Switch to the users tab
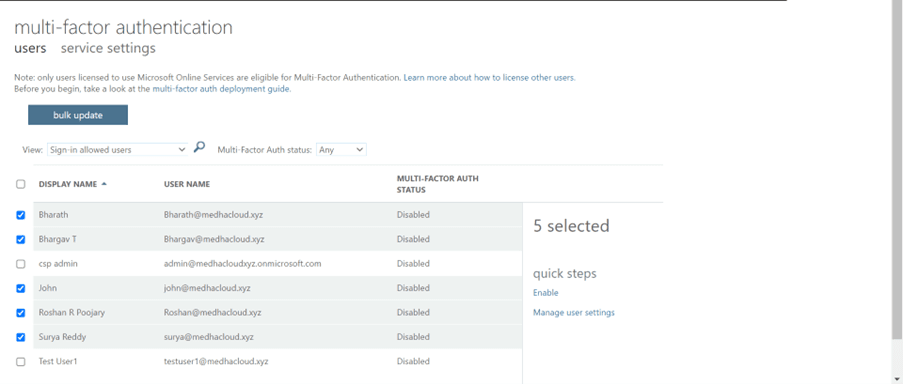903x384 pixels. 30,48
